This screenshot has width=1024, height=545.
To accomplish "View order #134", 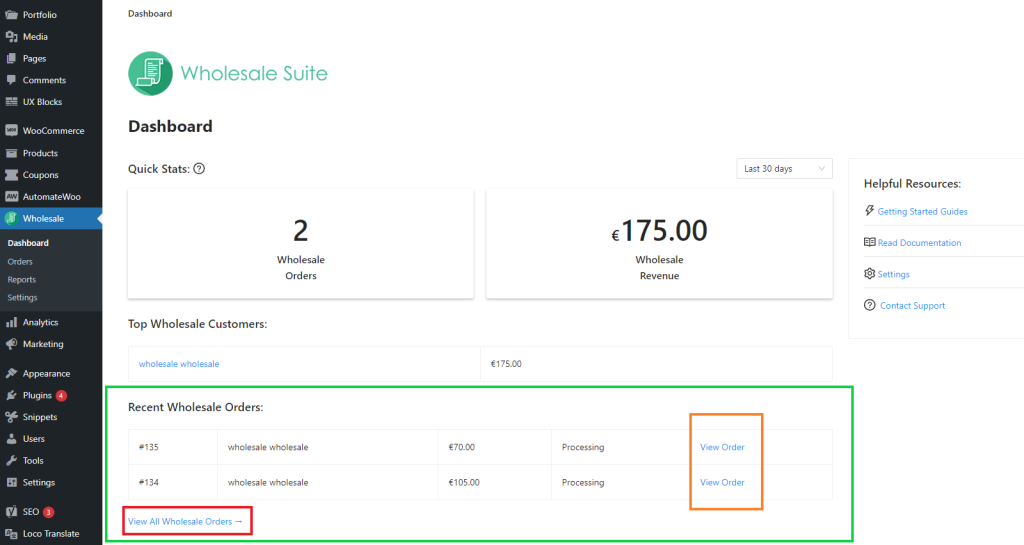I will (x=722, y=482).
